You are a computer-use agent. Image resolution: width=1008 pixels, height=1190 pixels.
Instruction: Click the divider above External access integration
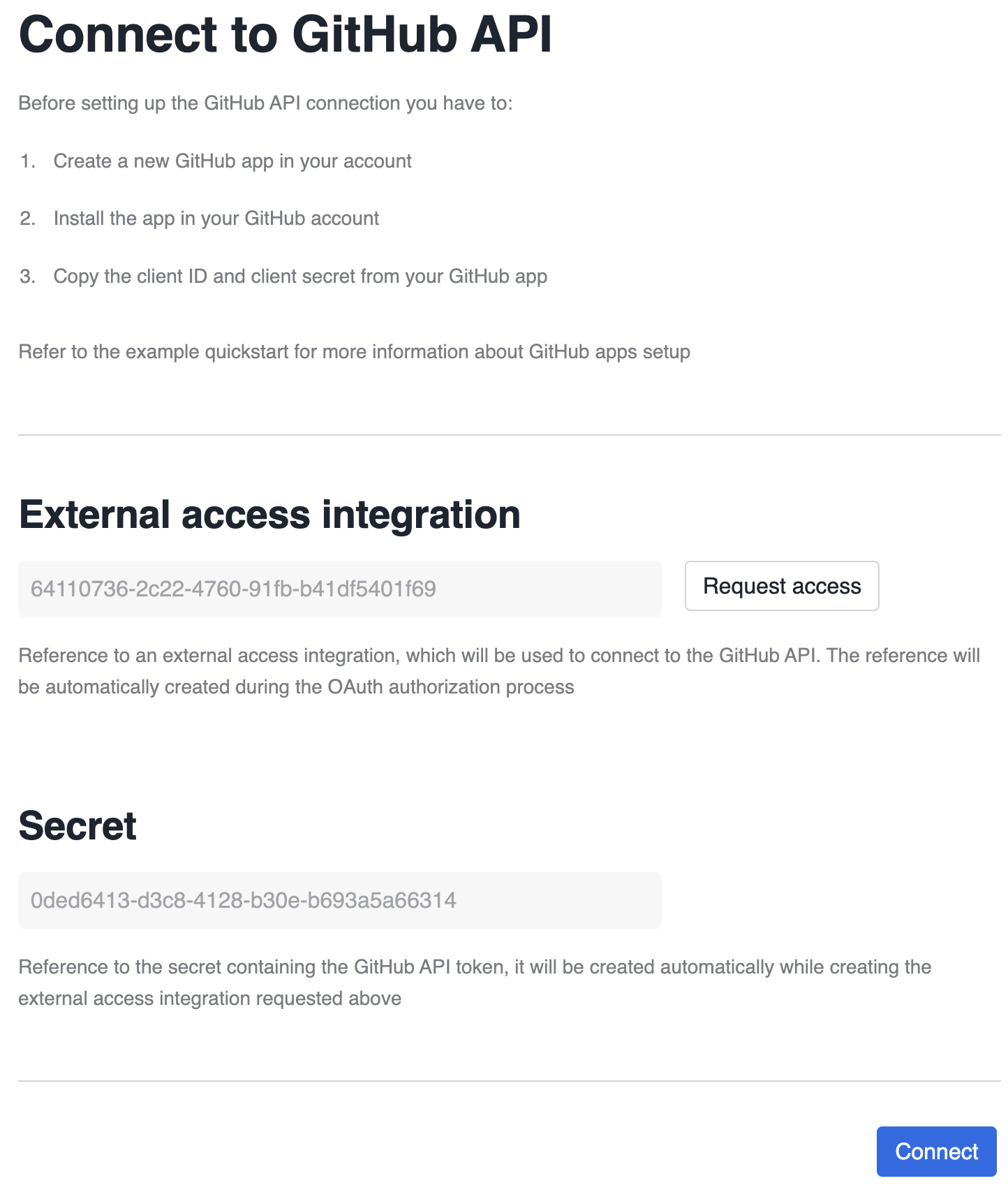(x=509, y=435)
